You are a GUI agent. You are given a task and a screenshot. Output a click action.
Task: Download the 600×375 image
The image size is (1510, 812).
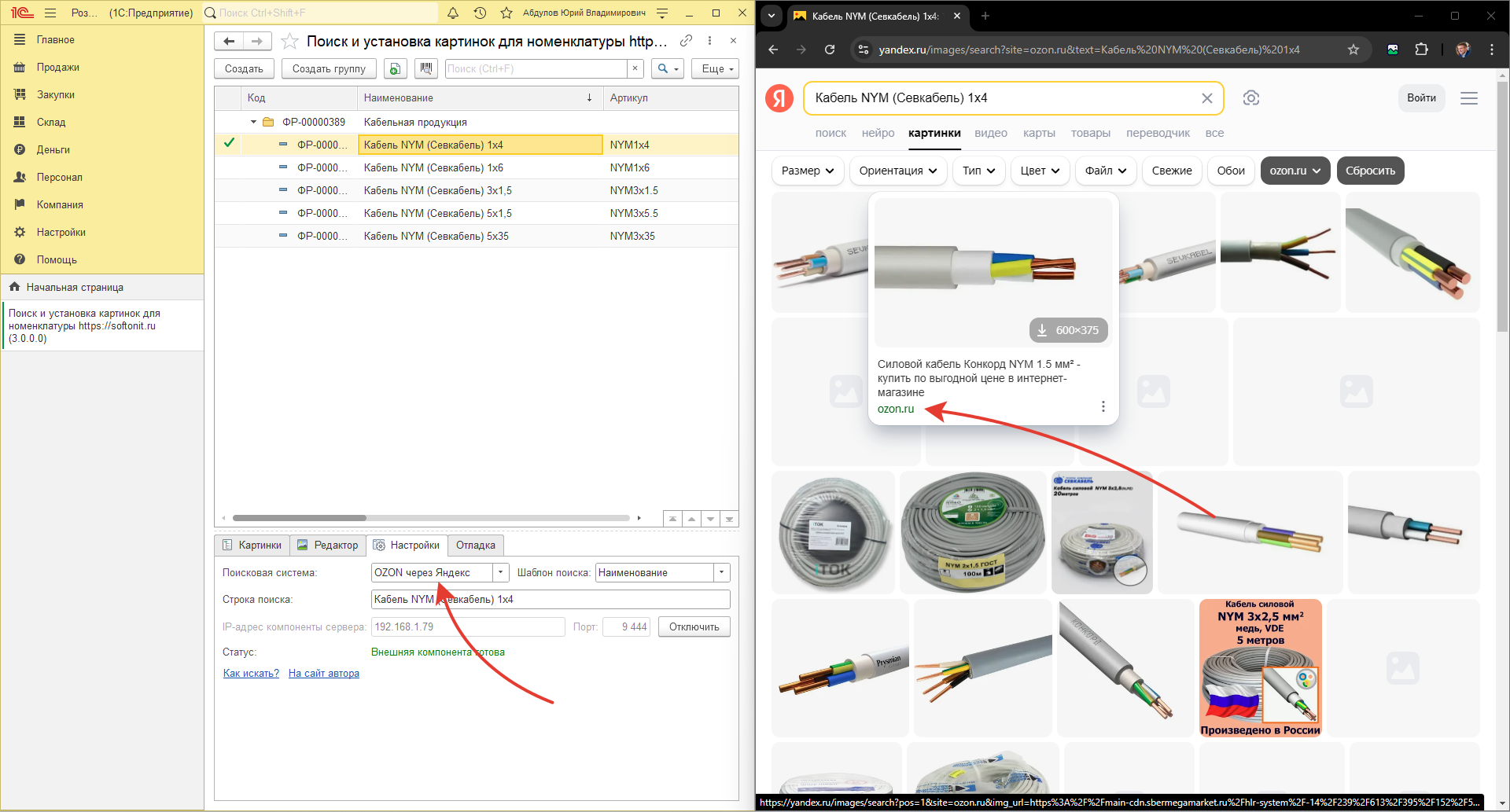pos(1068,330)
